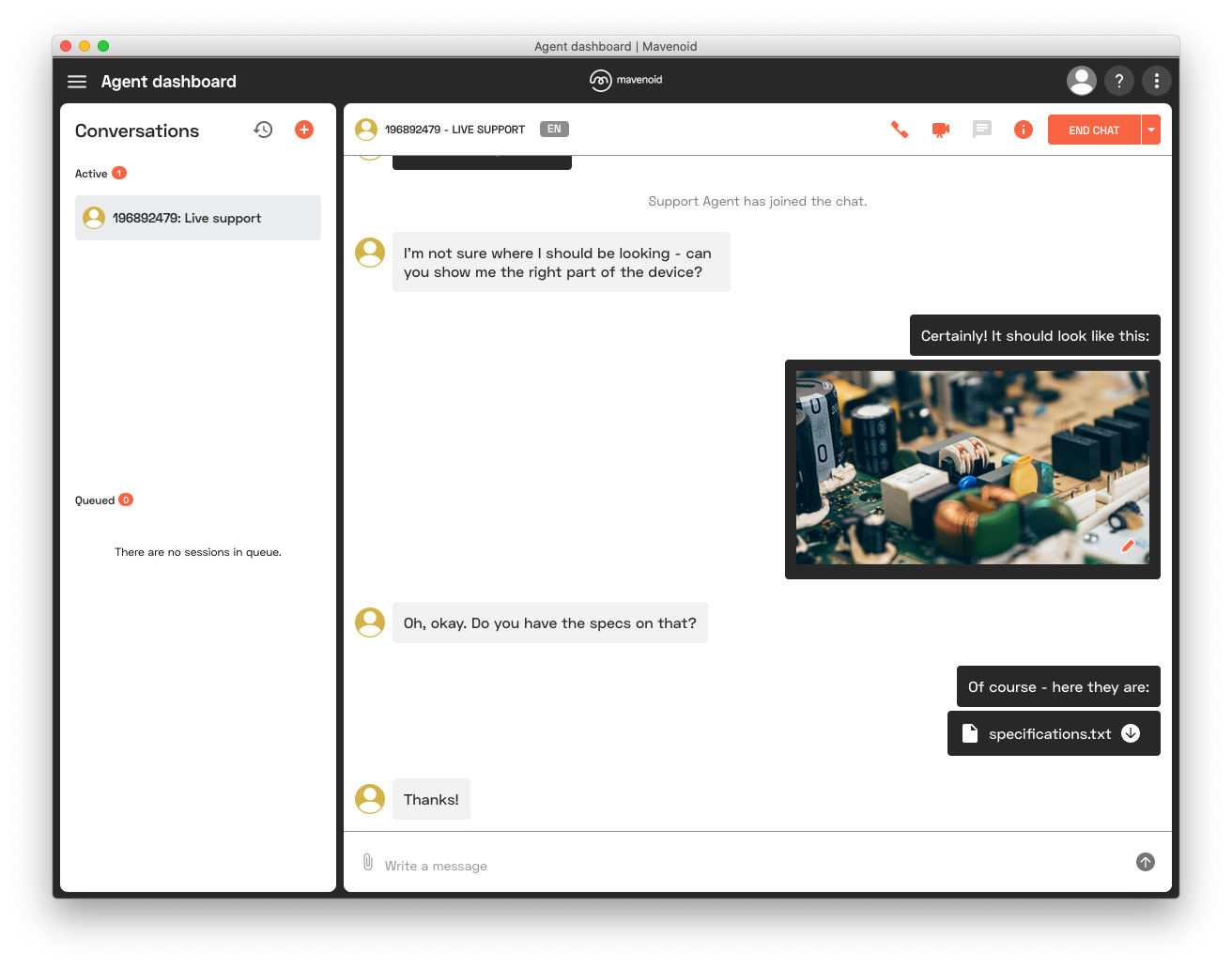Click 'Certainly! It should look like this:' message
Viewport: 1232px width, 968px height.
coord(1035,335)
